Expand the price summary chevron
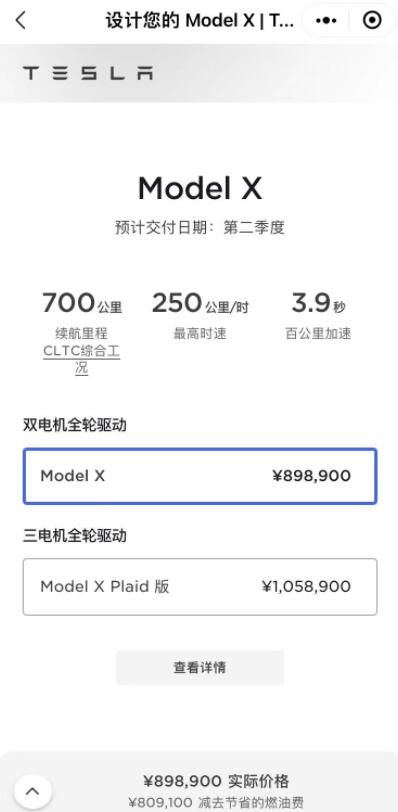Viewport: 398px width, 812px height. [33, 791]
